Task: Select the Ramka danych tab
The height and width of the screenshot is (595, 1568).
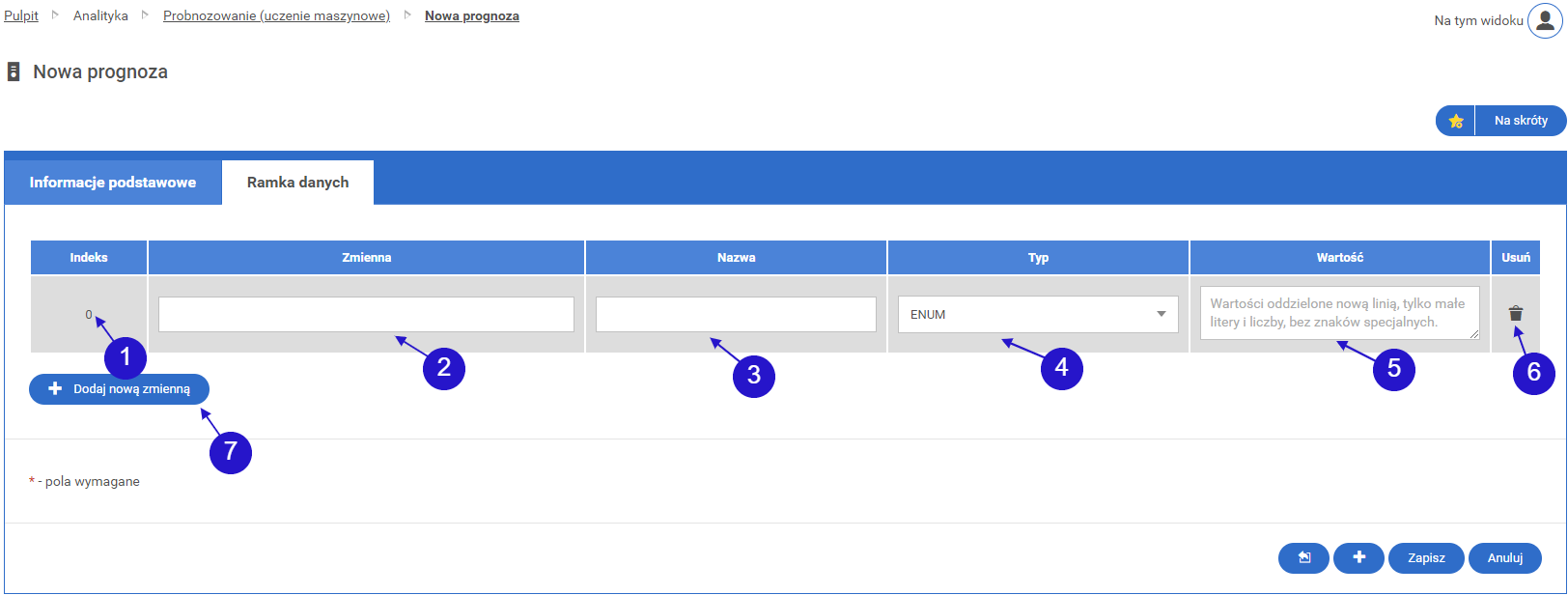Action: point(297,183)
